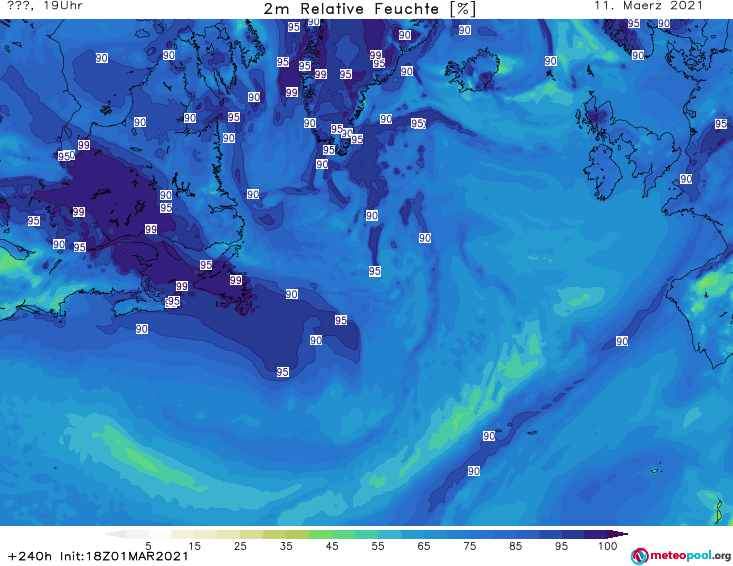Screen dimensions: 733x566
Task: Click the legend tick value 25
Action: [240, 546]
